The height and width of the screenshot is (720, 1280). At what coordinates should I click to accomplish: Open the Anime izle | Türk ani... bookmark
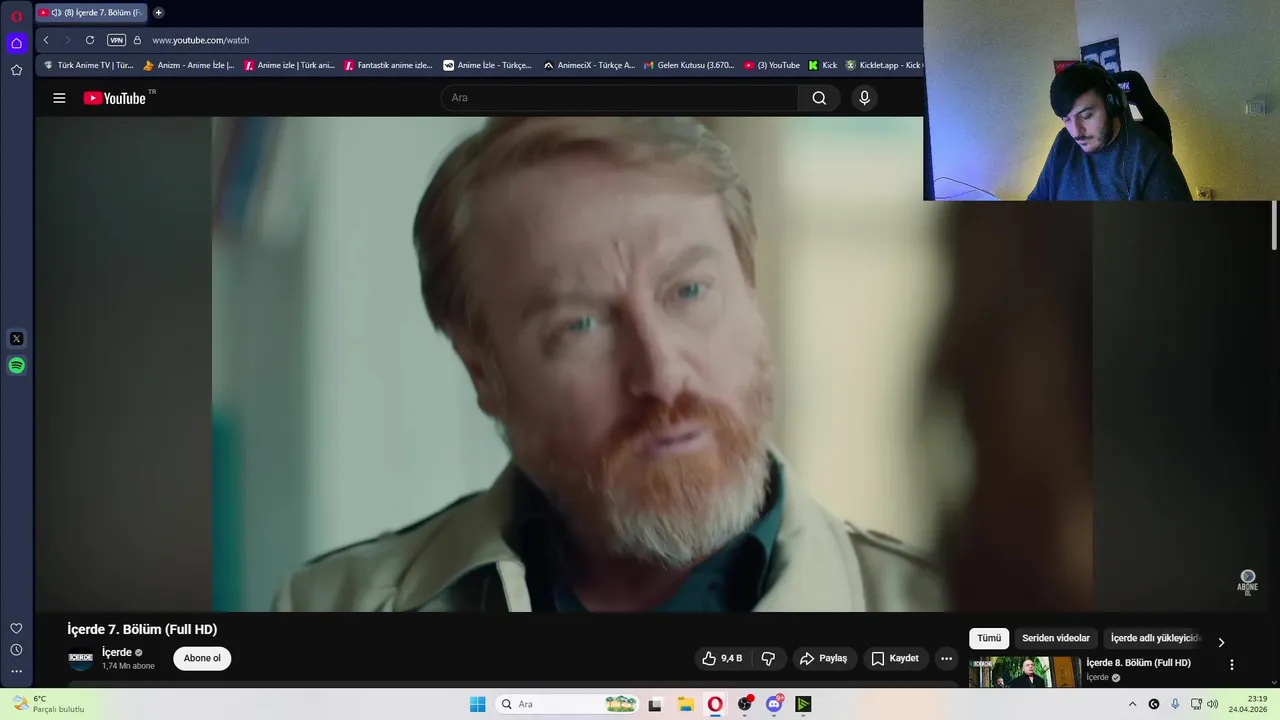pos(289,65)
